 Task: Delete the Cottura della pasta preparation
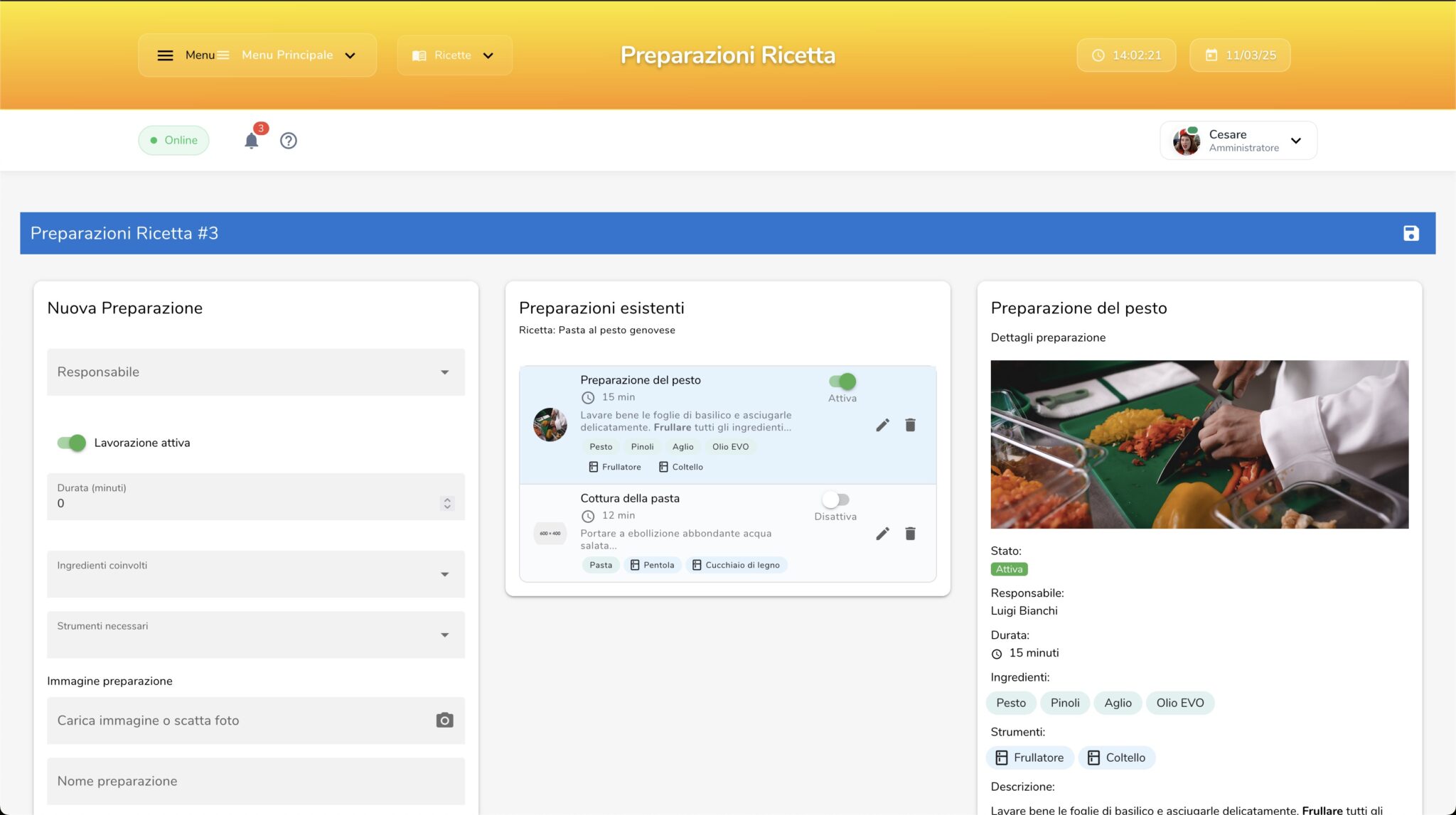pyautogui.click(x=910, y=533)
